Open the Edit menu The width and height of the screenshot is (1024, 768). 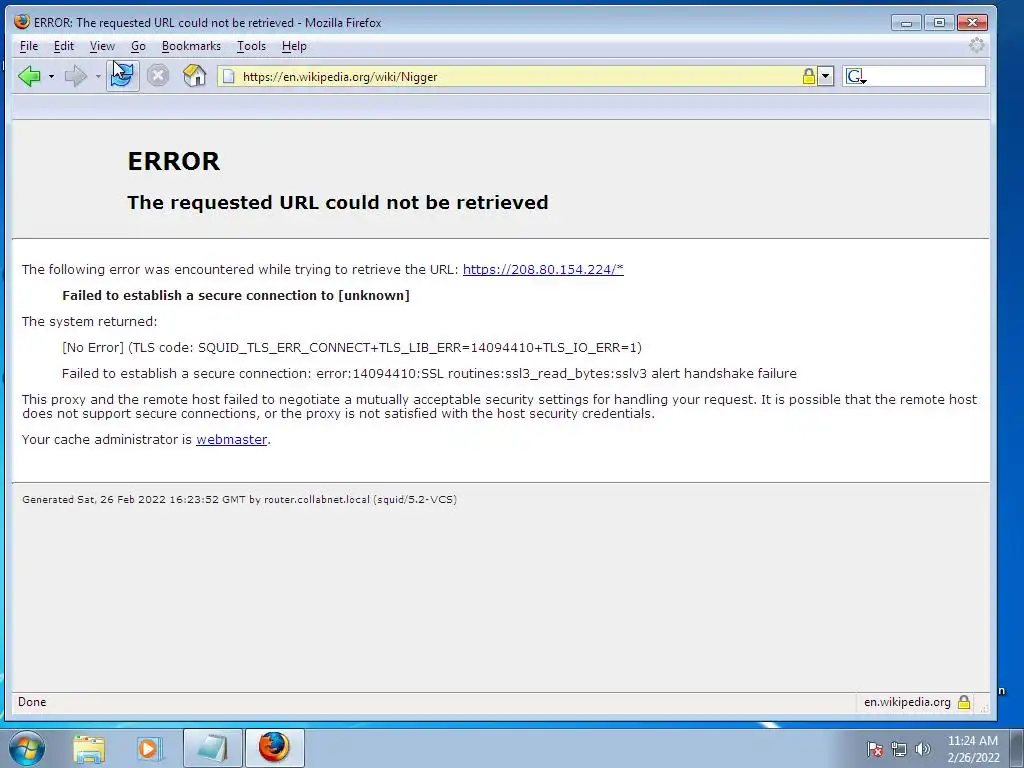click(63, 46)
